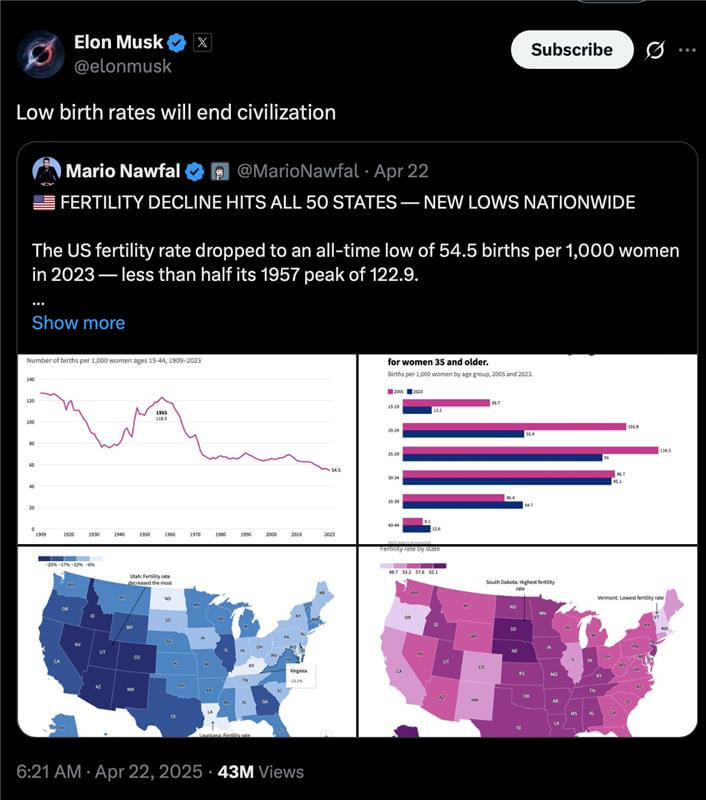The height and width of the screenshot is (800, 706).
Task: Open the three-dot more options menu
Action: click(x=687, y=49)
